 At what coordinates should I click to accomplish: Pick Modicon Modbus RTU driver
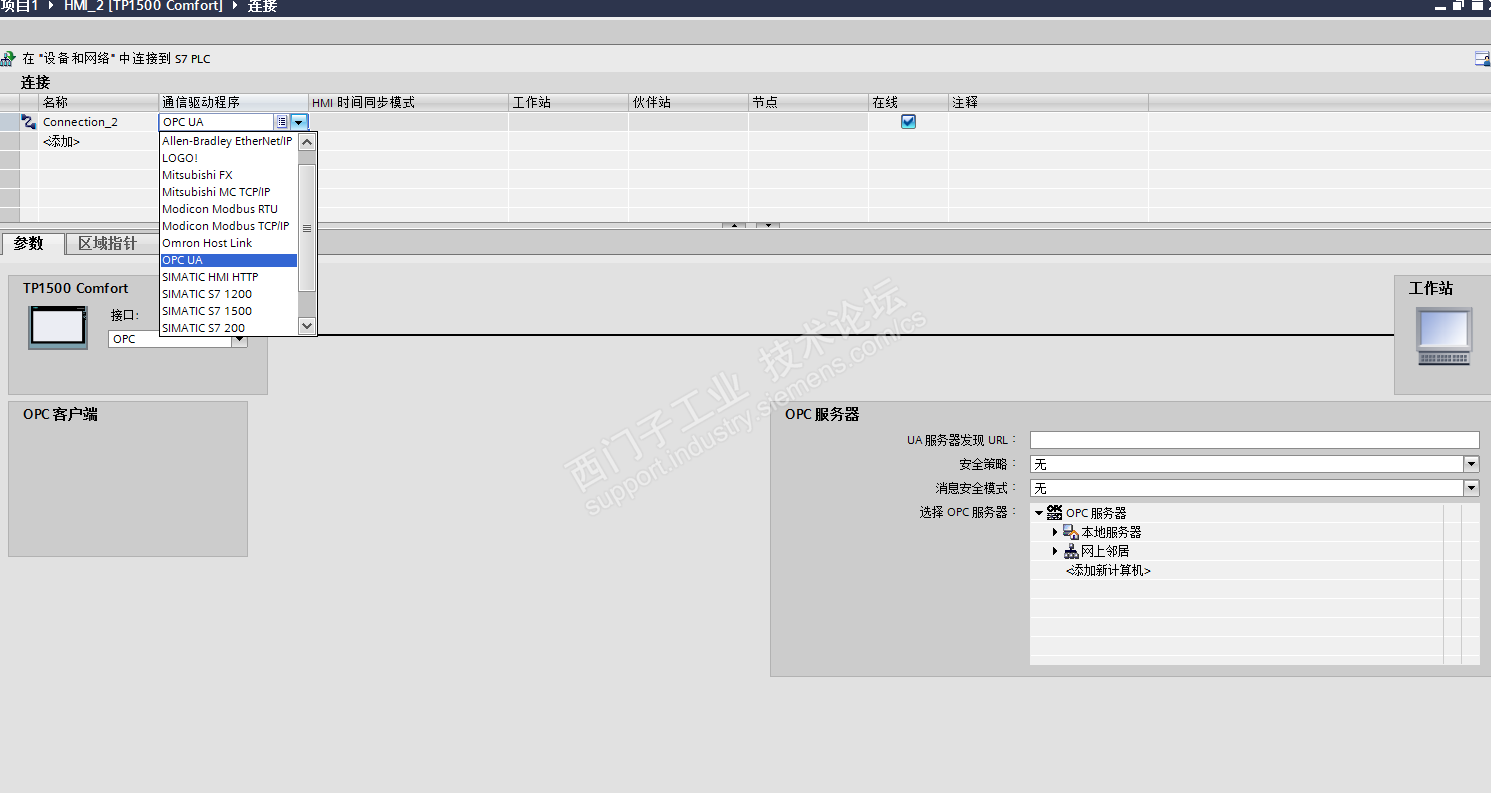point(228,209)
